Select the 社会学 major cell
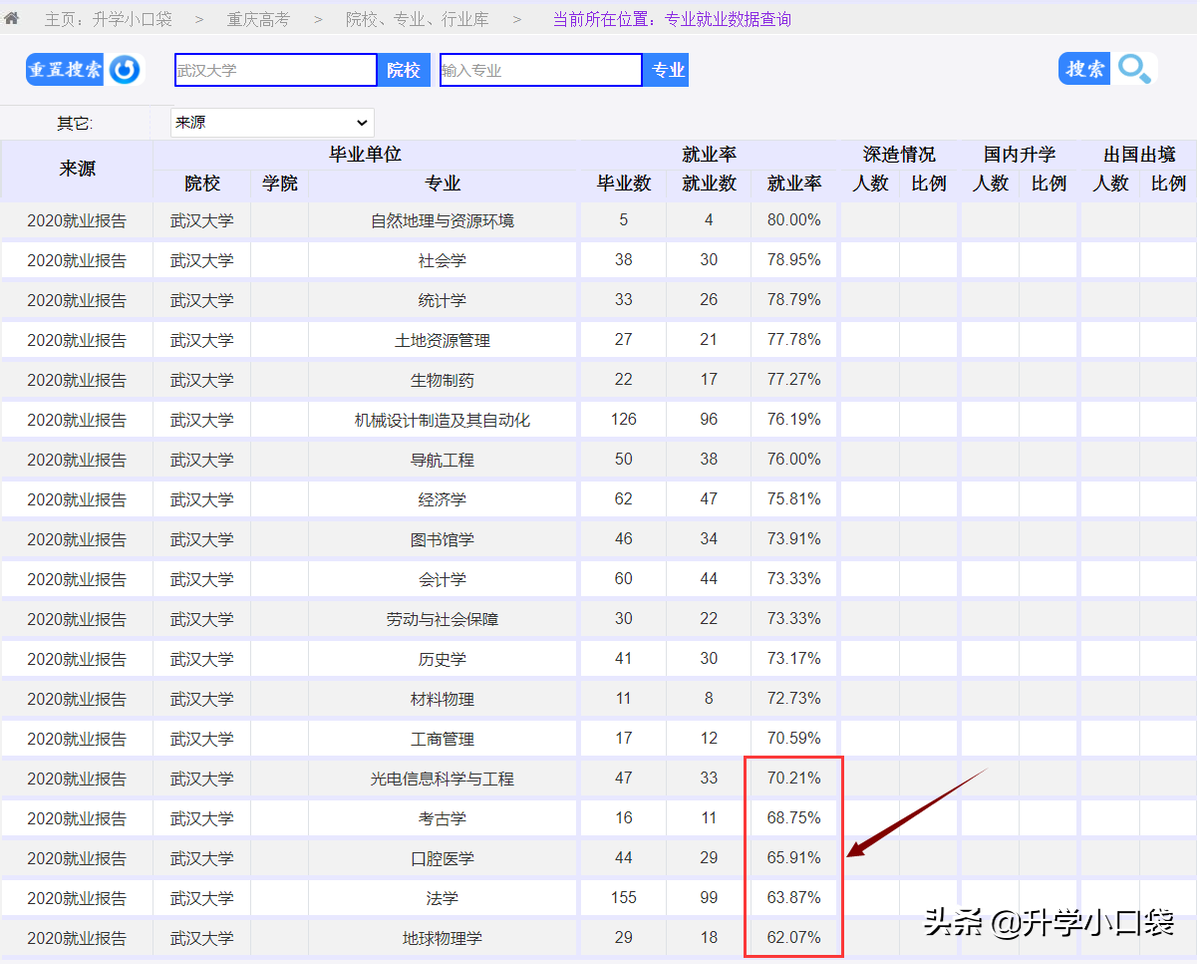 pyautogui.click(x=443, y=260)
